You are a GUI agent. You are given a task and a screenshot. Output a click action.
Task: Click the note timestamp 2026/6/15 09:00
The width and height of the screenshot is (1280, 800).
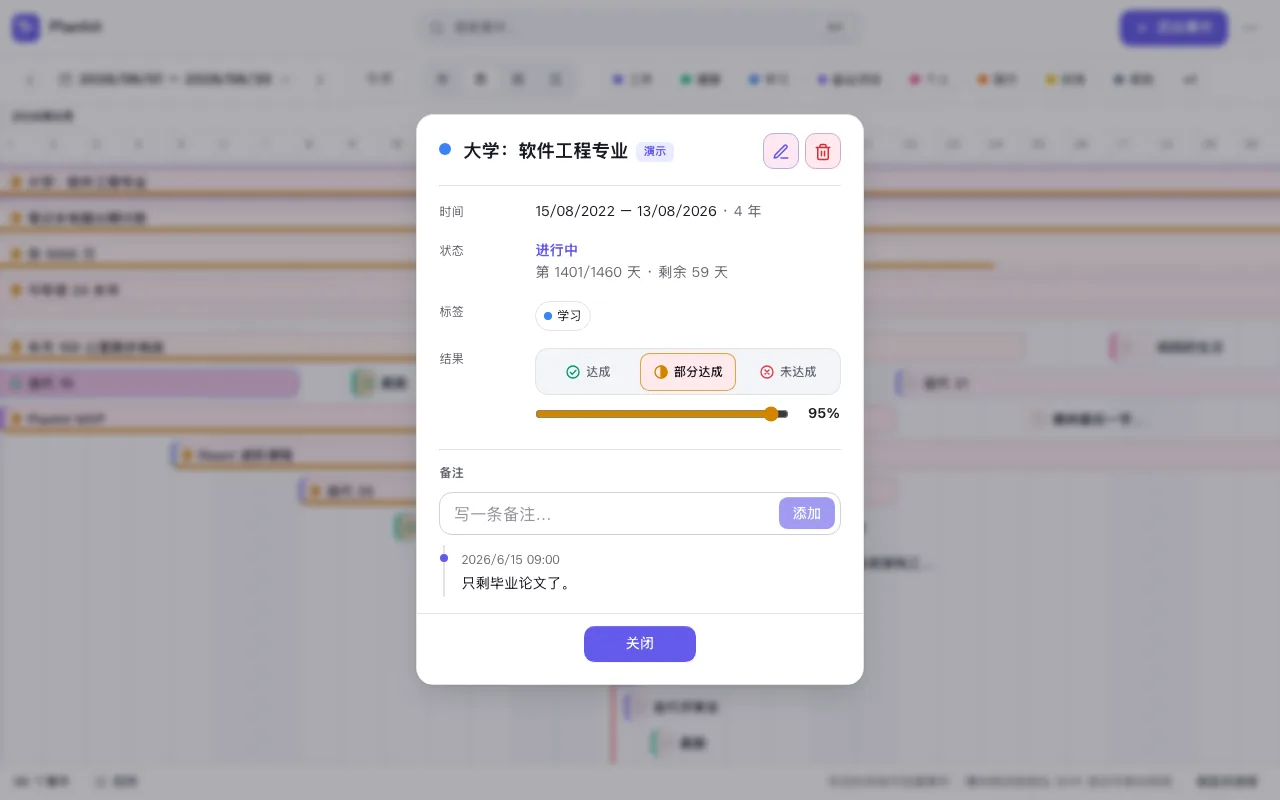510,560
